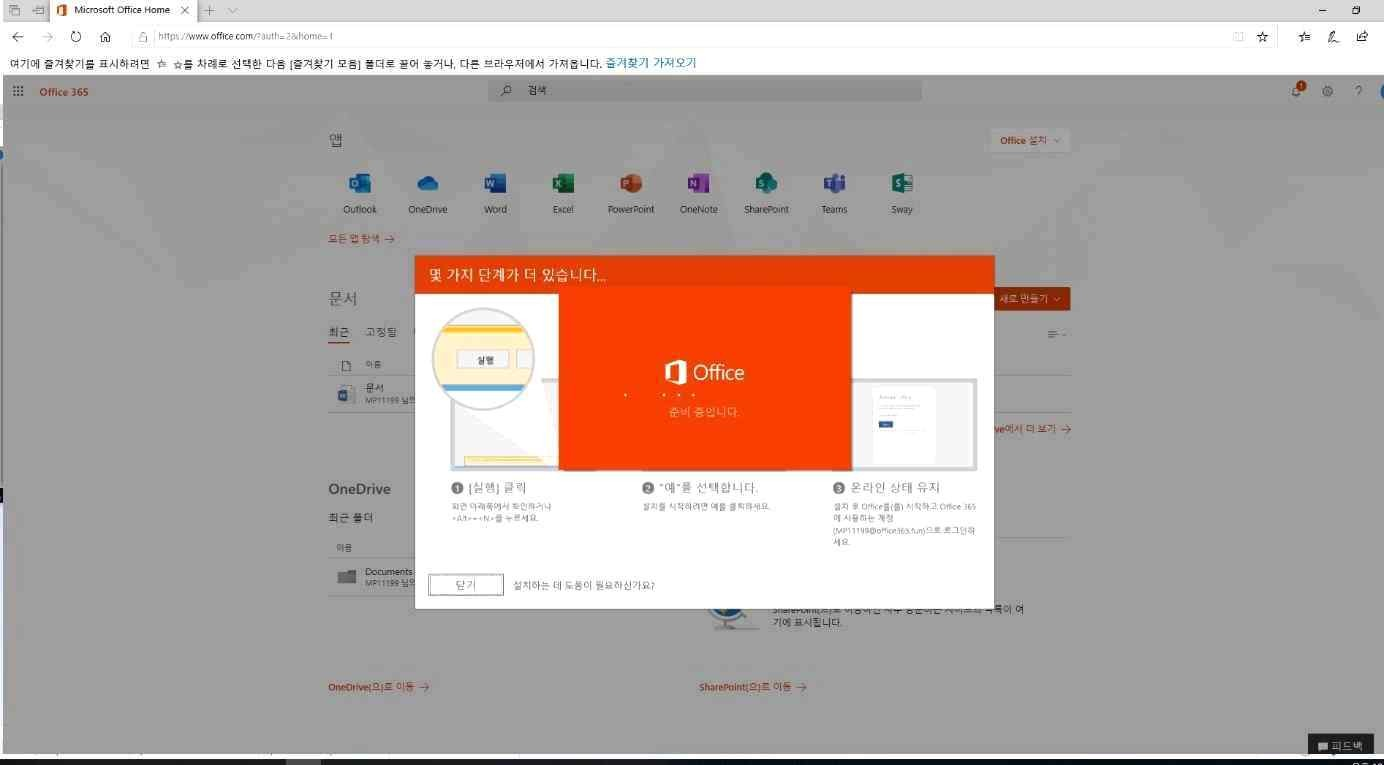
Task: Click the 이름 column header in documents
Action: 373,365
